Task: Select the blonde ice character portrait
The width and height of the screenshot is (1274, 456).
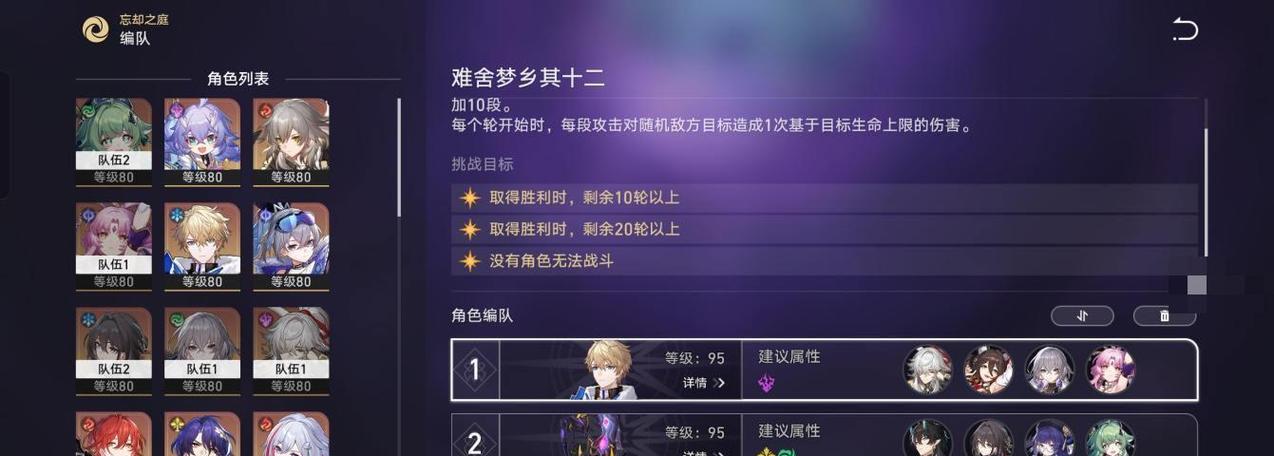Action: pos(202,246)
